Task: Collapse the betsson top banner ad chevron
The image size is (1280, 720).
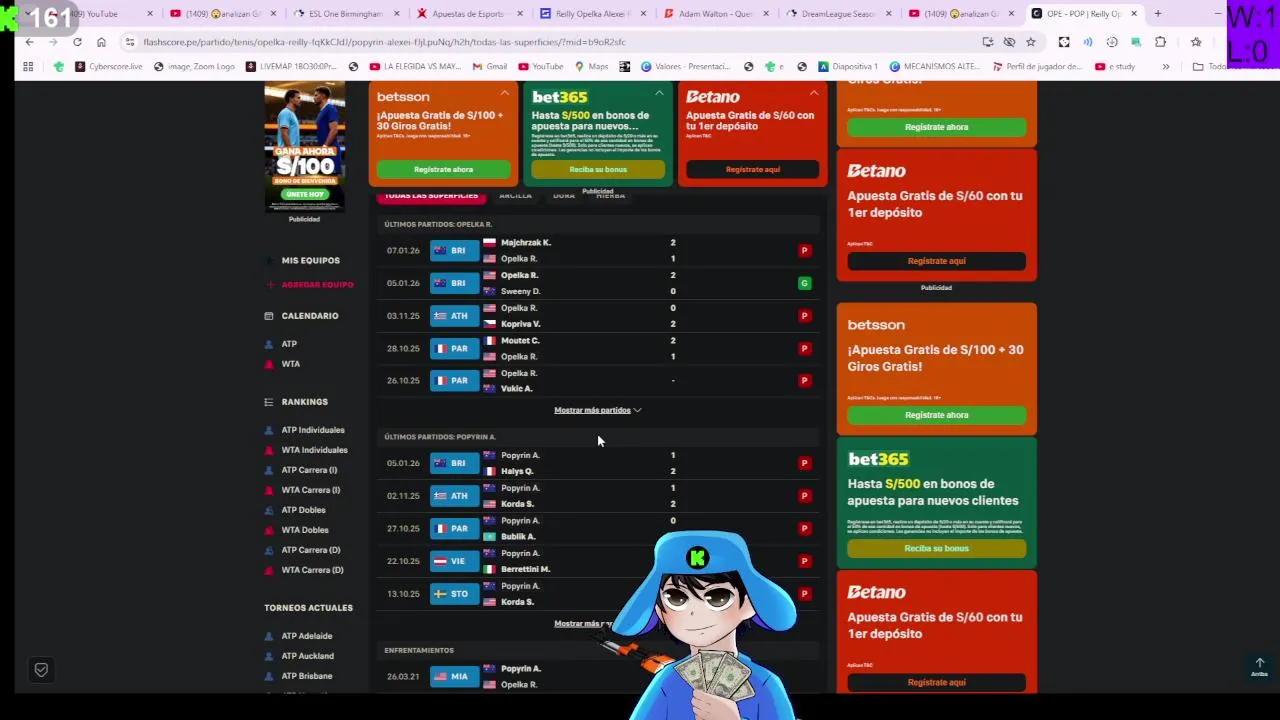Action: [504, 93]
